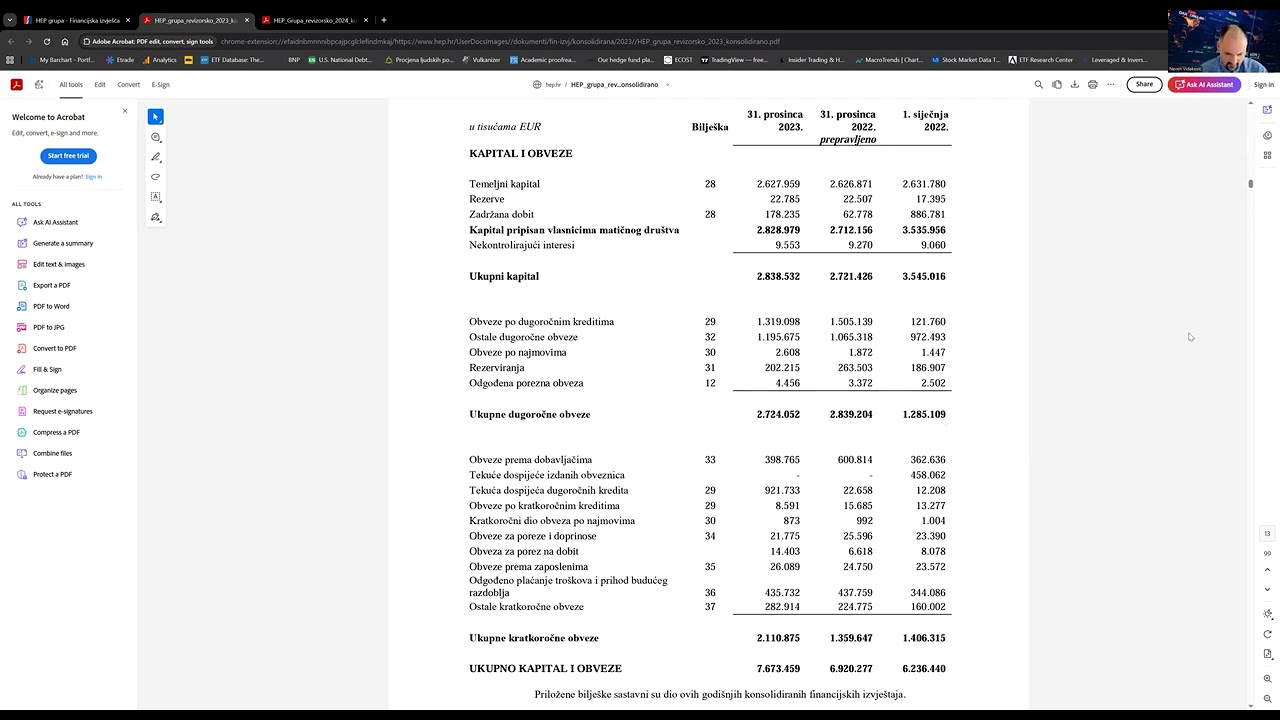The width and height of the screenshot is (1280, 720).
Task: Choose the highlight pen tool
Action: (x=155, y=157)
